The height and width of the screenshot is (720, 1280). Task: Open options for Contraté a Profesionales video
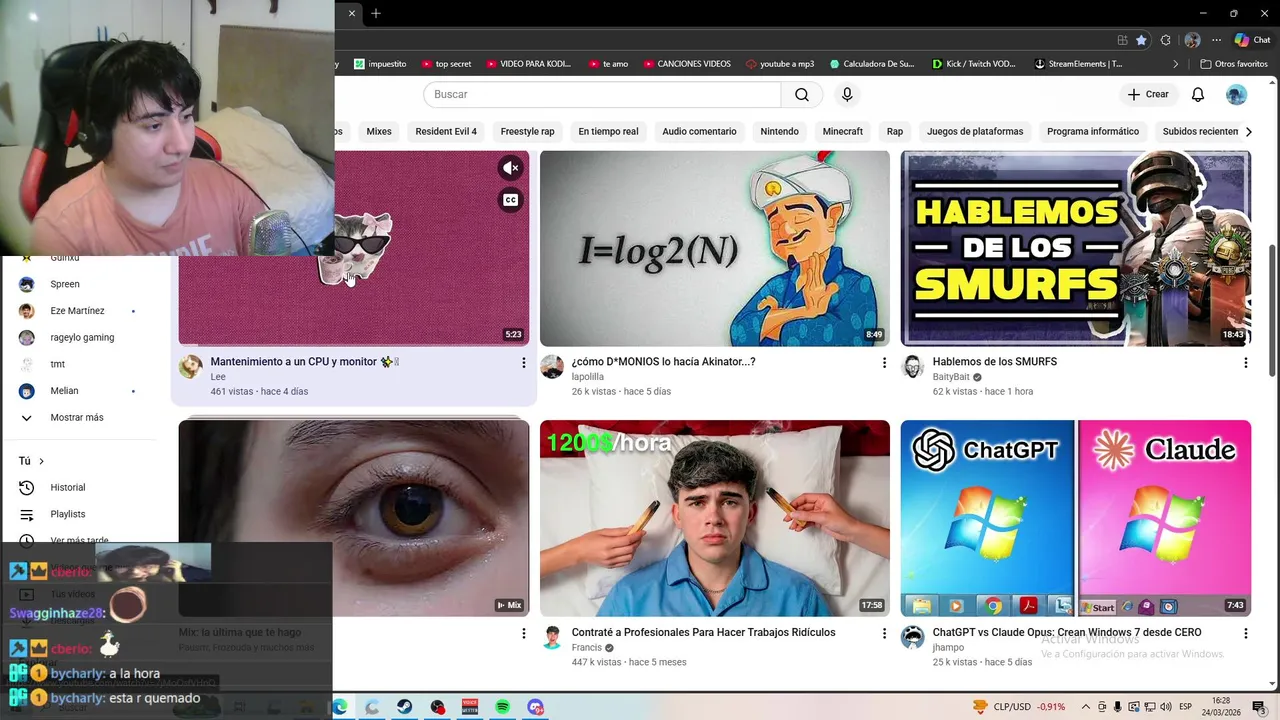coord(884,633)
